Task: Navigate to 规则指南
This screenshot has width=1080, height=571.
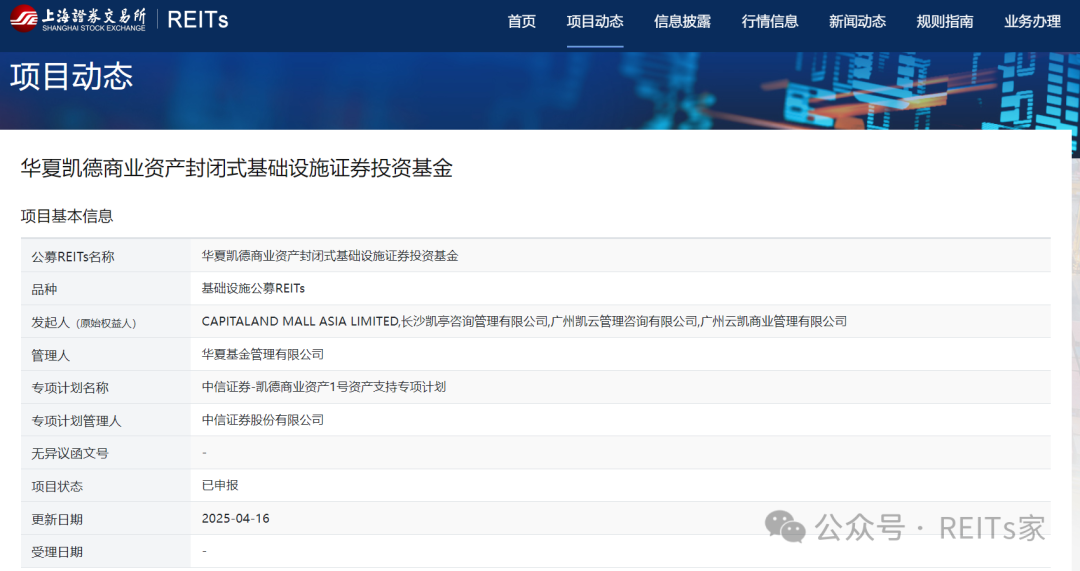Action: [x=945, y=21]
